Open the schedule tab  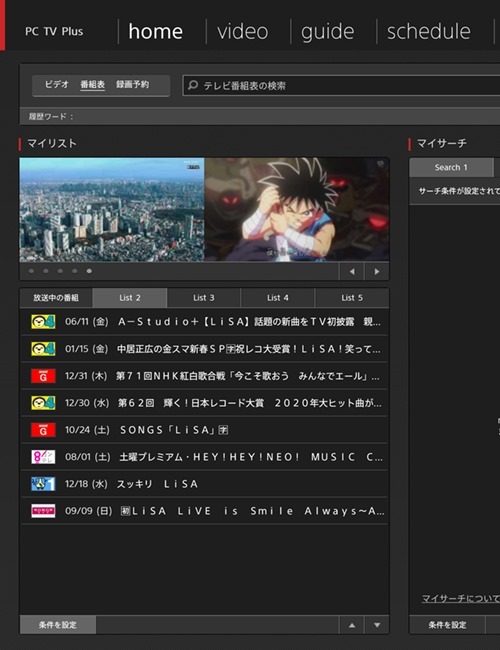click(429, 32)
